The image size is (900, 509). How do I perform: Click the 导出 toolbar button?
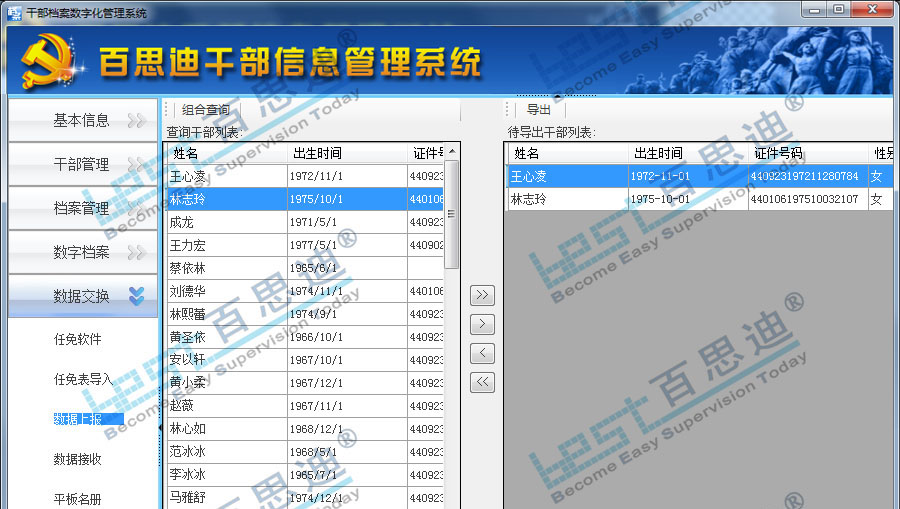point(538,110)
